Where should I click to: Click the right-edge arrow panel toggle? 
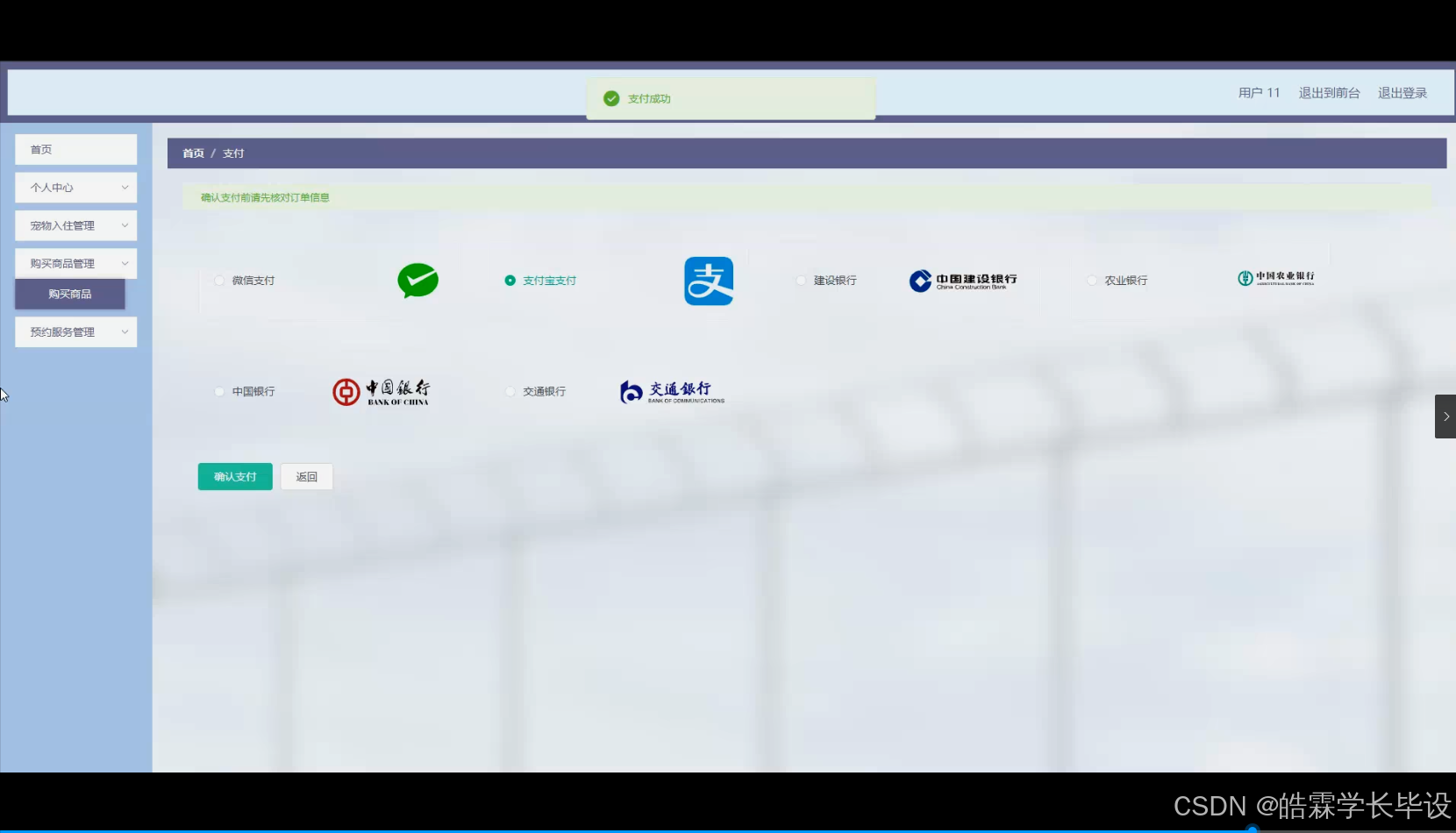[x=1445, y=416]
